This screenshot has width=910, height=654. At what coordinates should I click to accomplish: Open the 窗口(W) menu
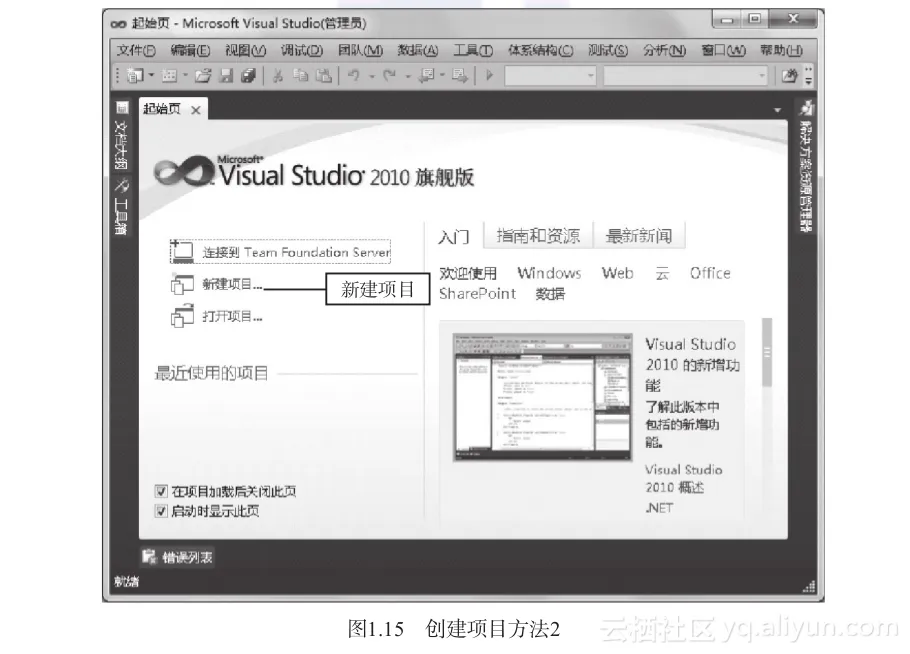click(x=723, y=50)
